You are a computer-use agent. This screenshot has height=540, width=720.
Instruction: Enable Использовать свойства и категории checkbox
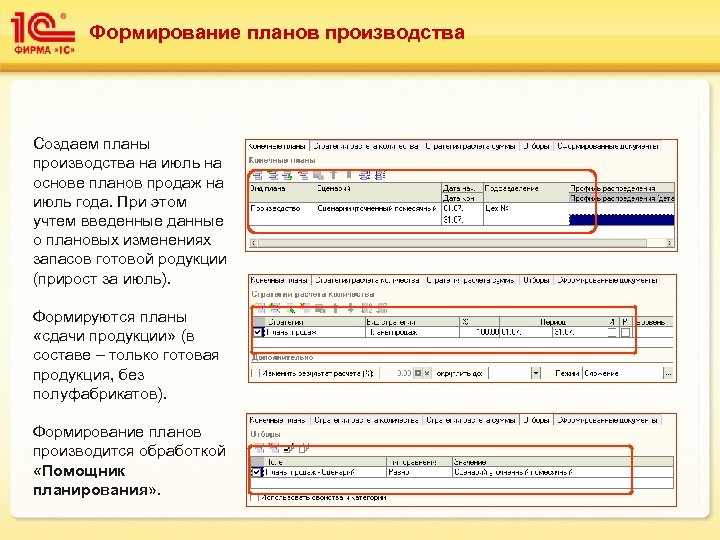click(255, 498)
